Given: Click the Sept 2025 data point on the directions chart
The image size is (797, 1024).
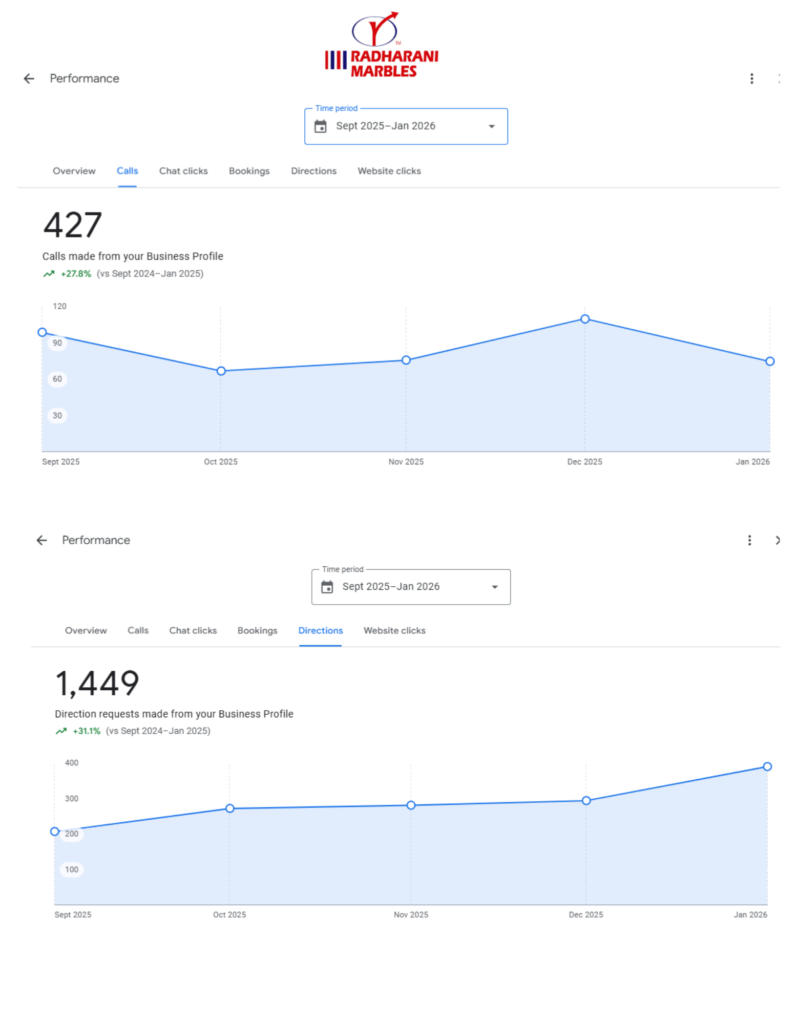Looking at the screenshot, I should click(x=55, y=831).
